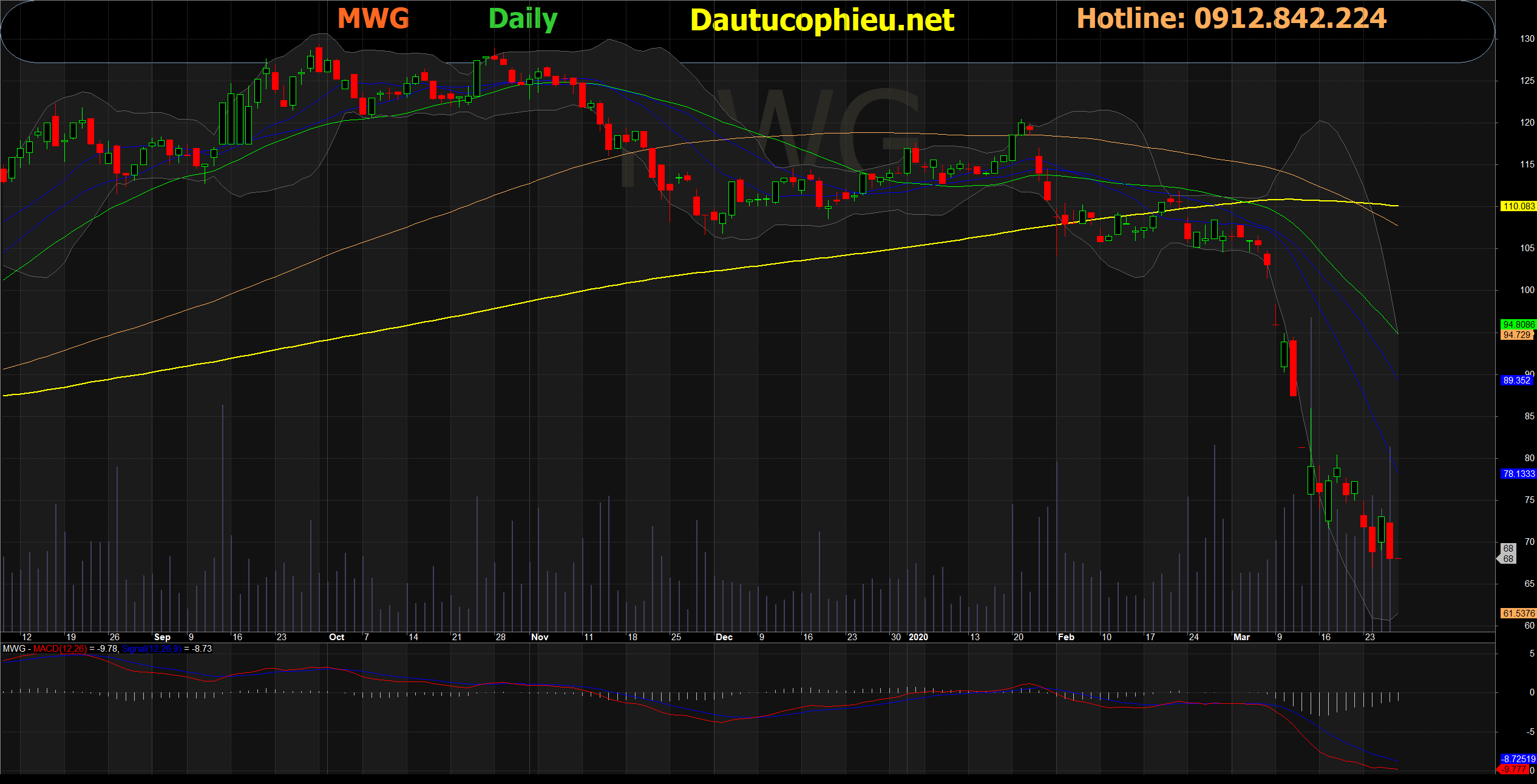Click the blue 78.1333 price tag
This screenshot has height=784, width=1537.
pyautogui.click(x=1518, y=474)
